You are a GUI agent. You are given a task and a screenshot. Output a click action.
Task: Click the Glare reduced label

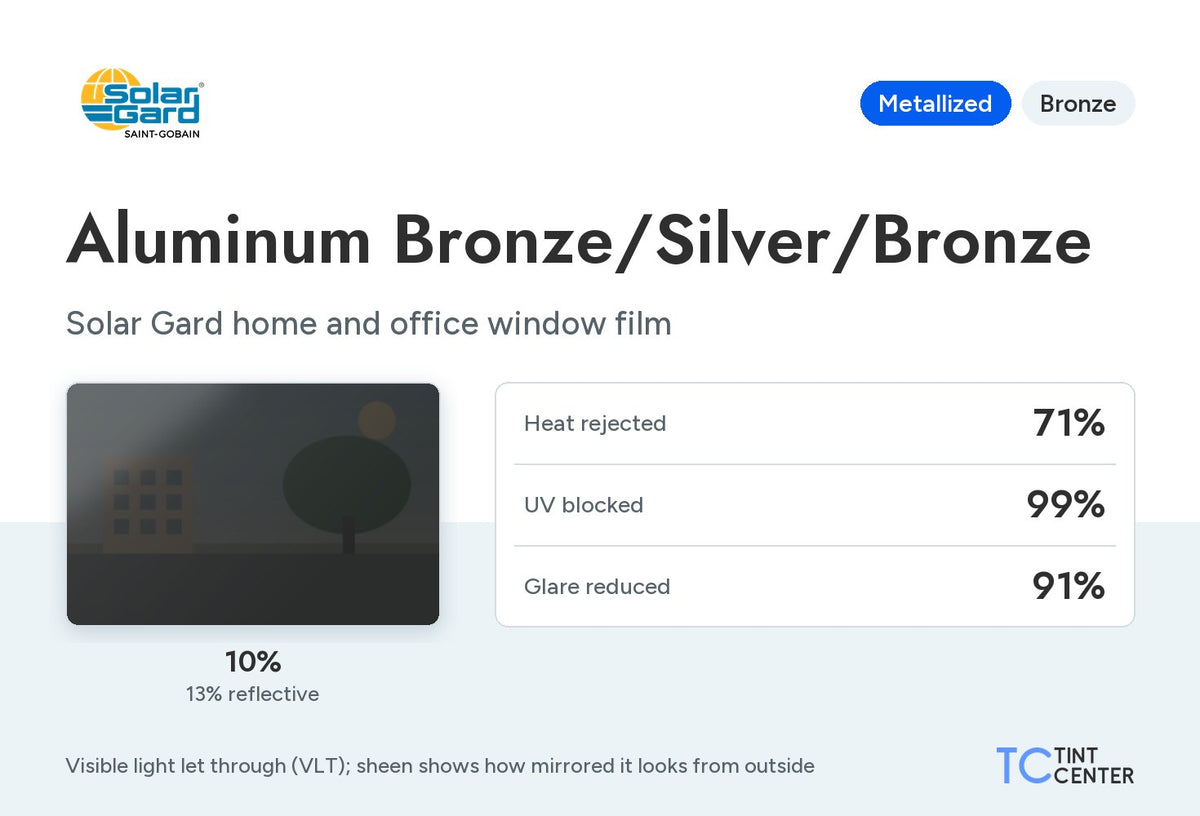[x=597, y=586]
